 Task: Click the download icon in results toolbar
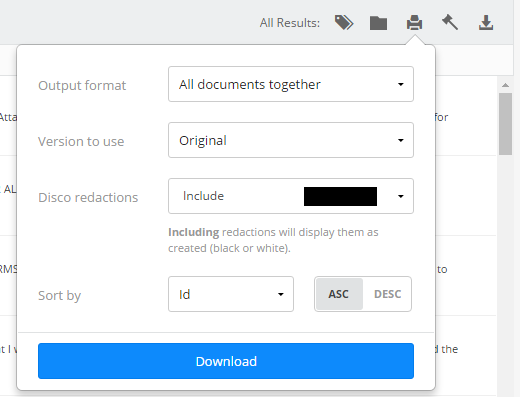[x=486, y=23]
